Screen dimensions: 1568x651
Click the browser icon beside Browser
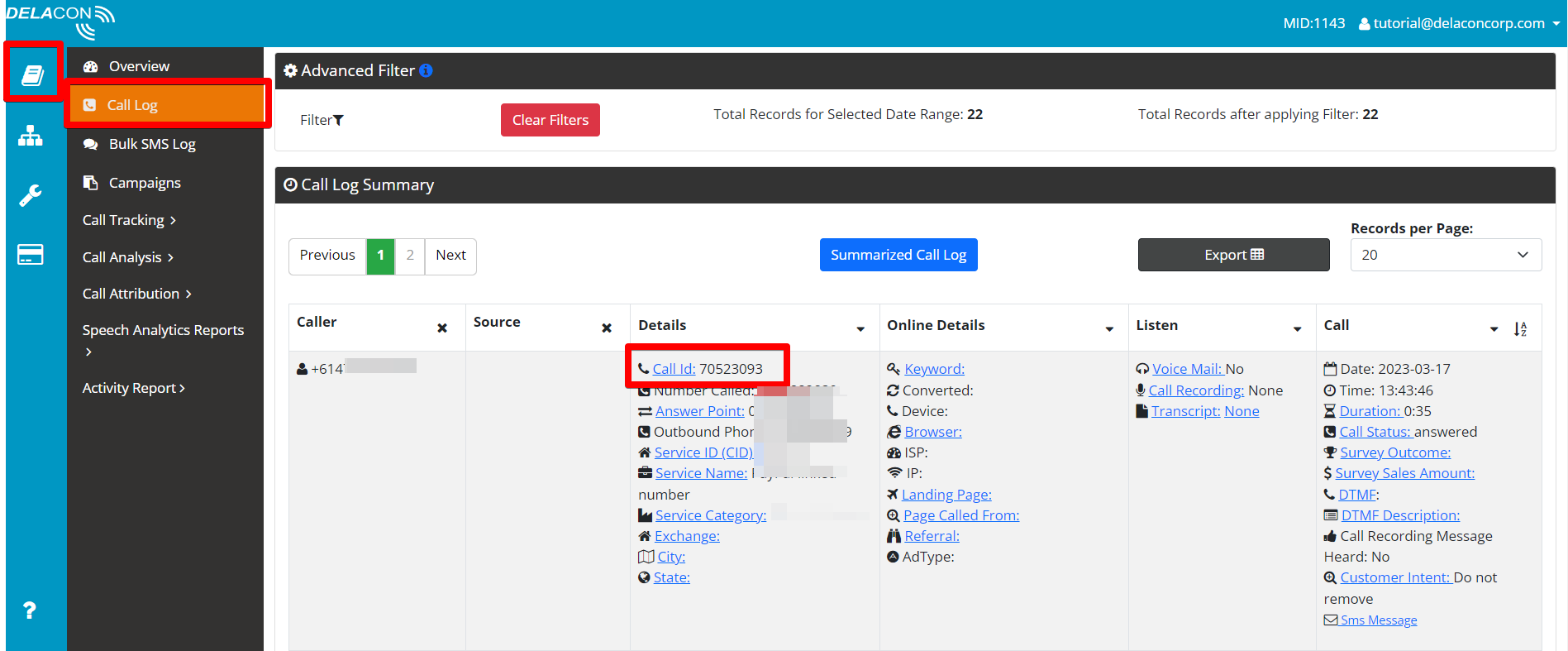coord(894,432)
